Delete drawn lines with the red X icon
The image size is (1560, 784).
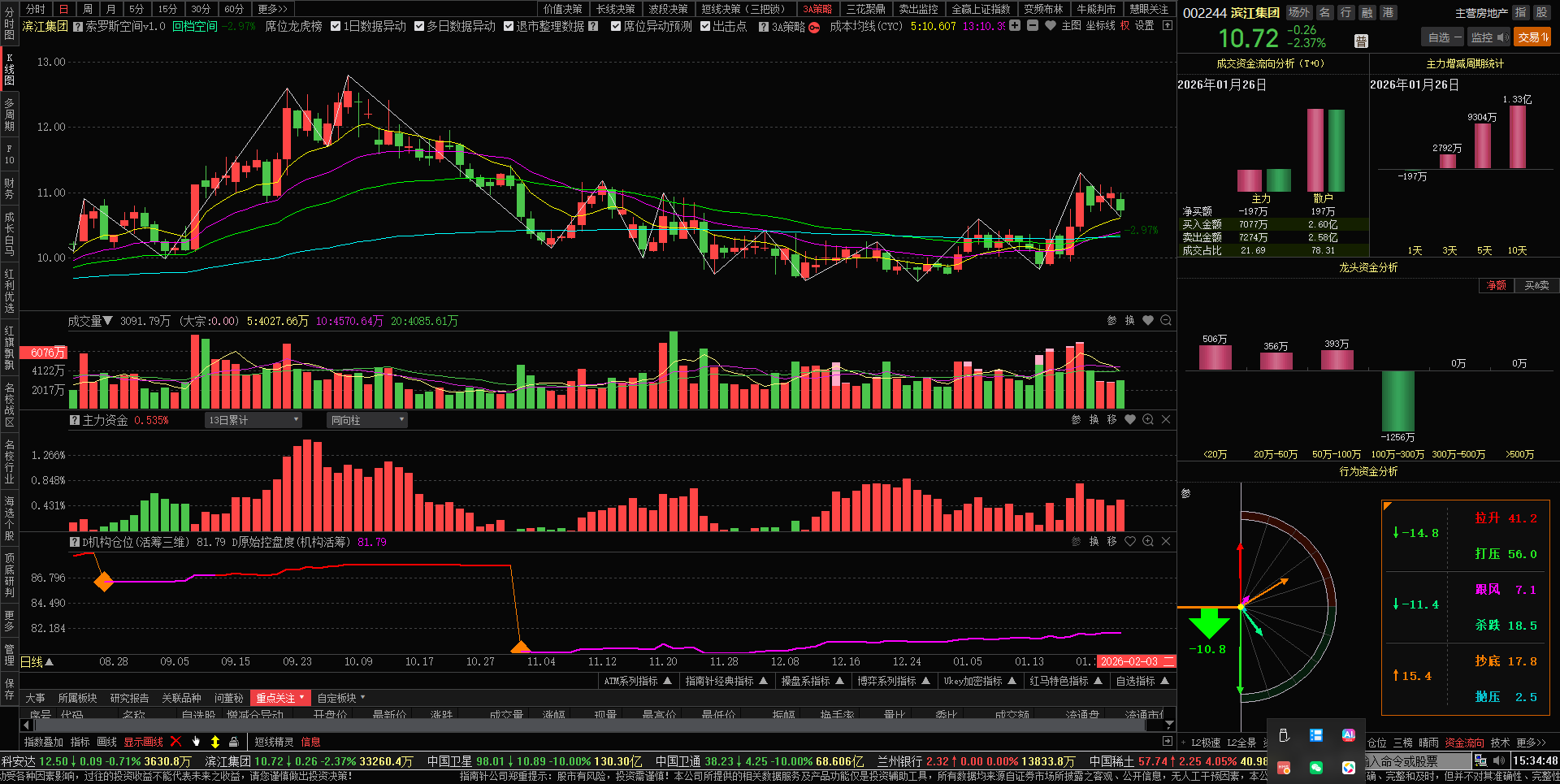tap(176, 742)
